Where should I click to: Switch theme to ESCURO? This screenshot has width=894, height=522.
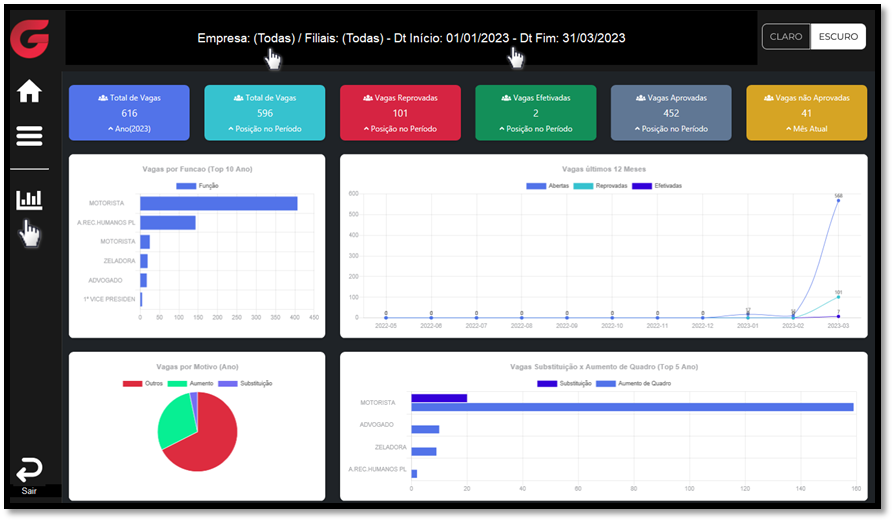[x=838, y=36]
